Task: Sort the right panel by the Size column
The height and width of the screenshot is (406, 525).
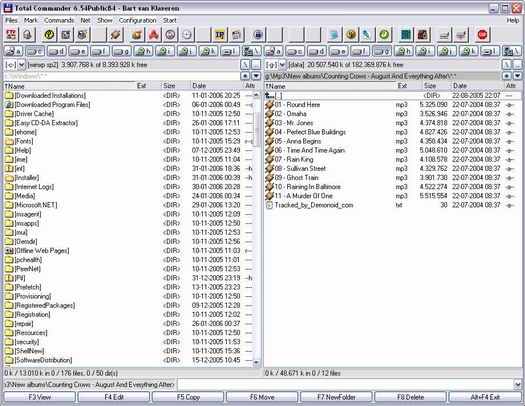Action: pyautogui.click(x=436, y=86)
